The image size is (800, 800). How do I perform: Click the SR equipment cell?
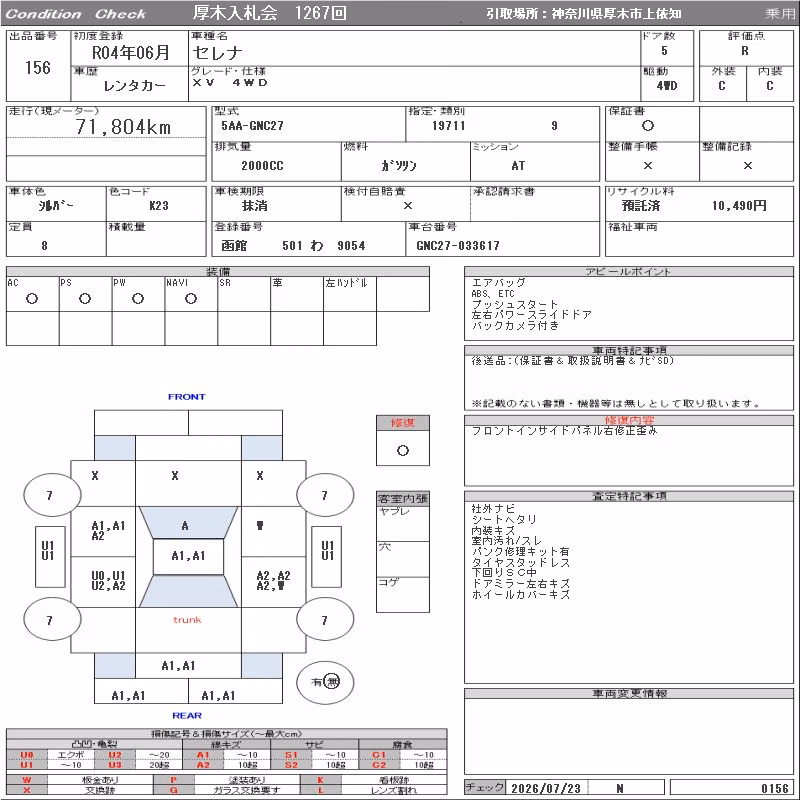pos(244,294)
